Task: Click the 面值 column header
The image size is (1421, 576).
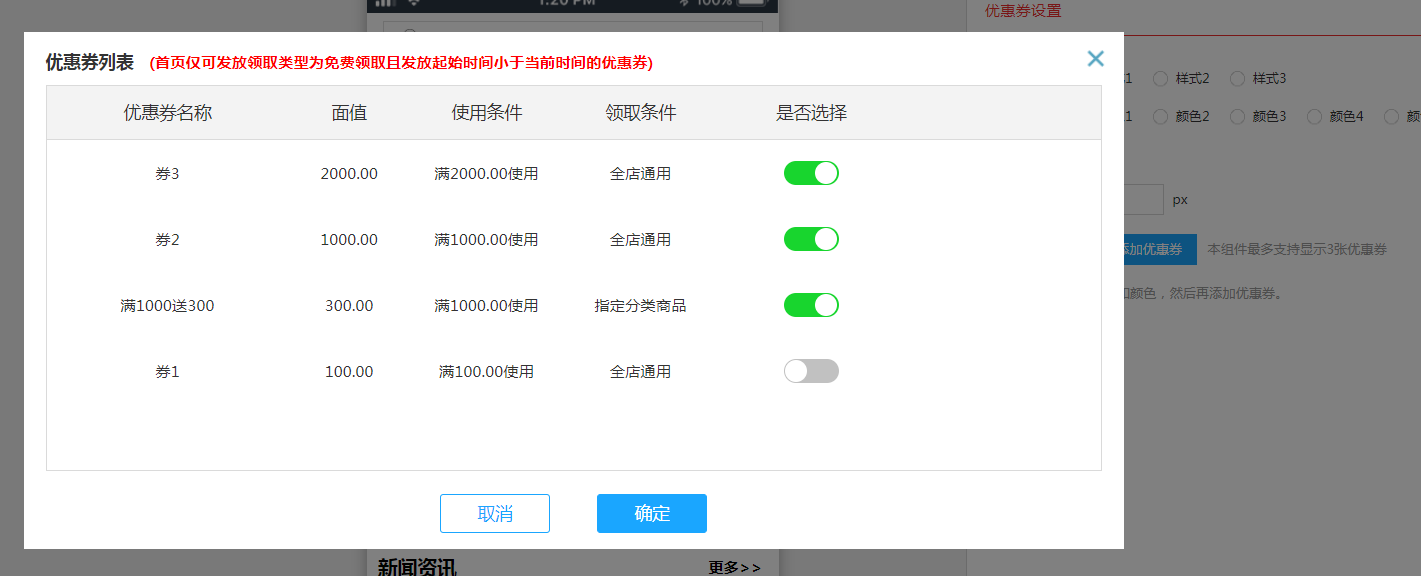Action: coord(349,113)
